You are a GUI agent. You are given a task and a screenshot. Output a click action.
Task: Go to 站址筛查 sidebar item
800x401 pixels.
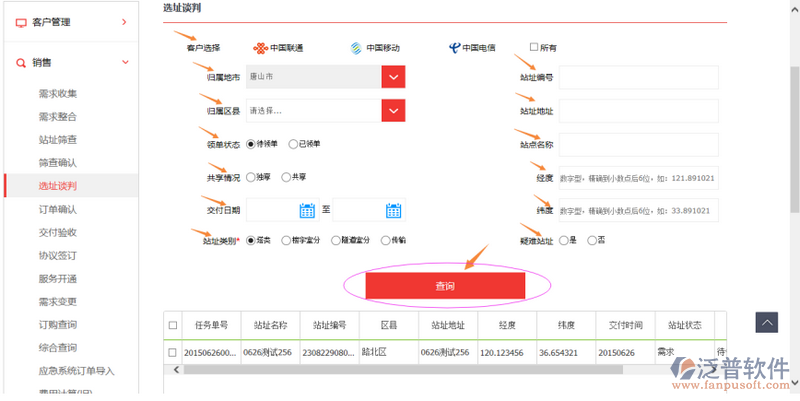[x=57, y=139]
